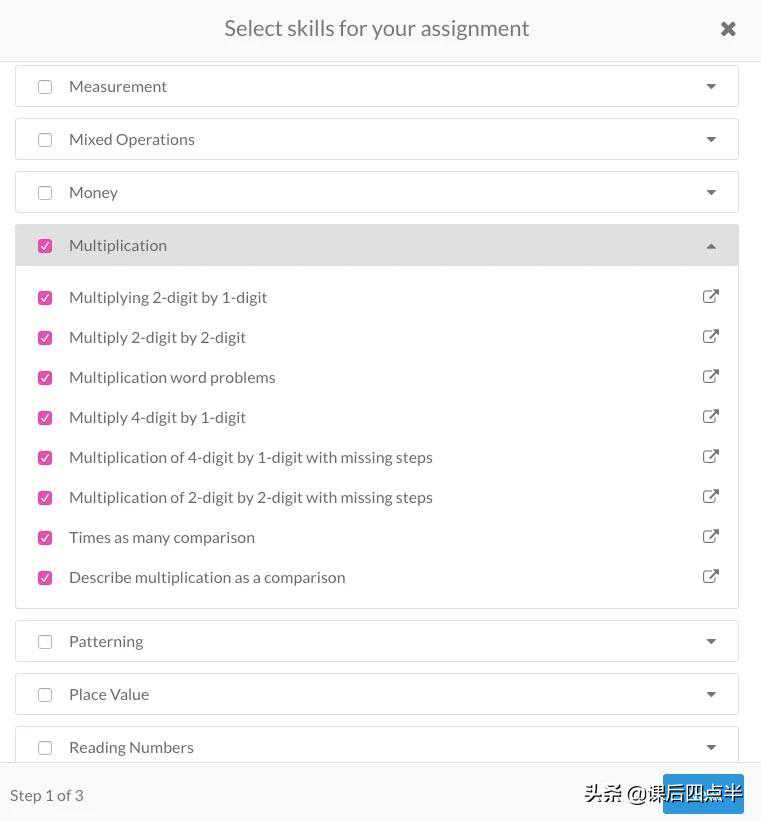Click the blue next button at bottom

point(703,794)
